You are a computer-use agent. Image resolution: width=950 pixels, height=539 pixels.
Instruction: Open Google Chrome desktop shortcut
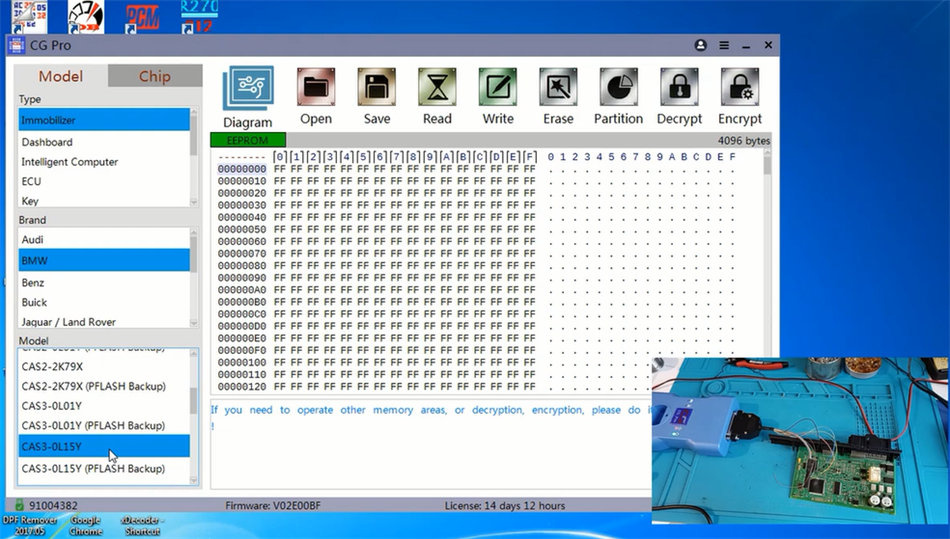85,525
